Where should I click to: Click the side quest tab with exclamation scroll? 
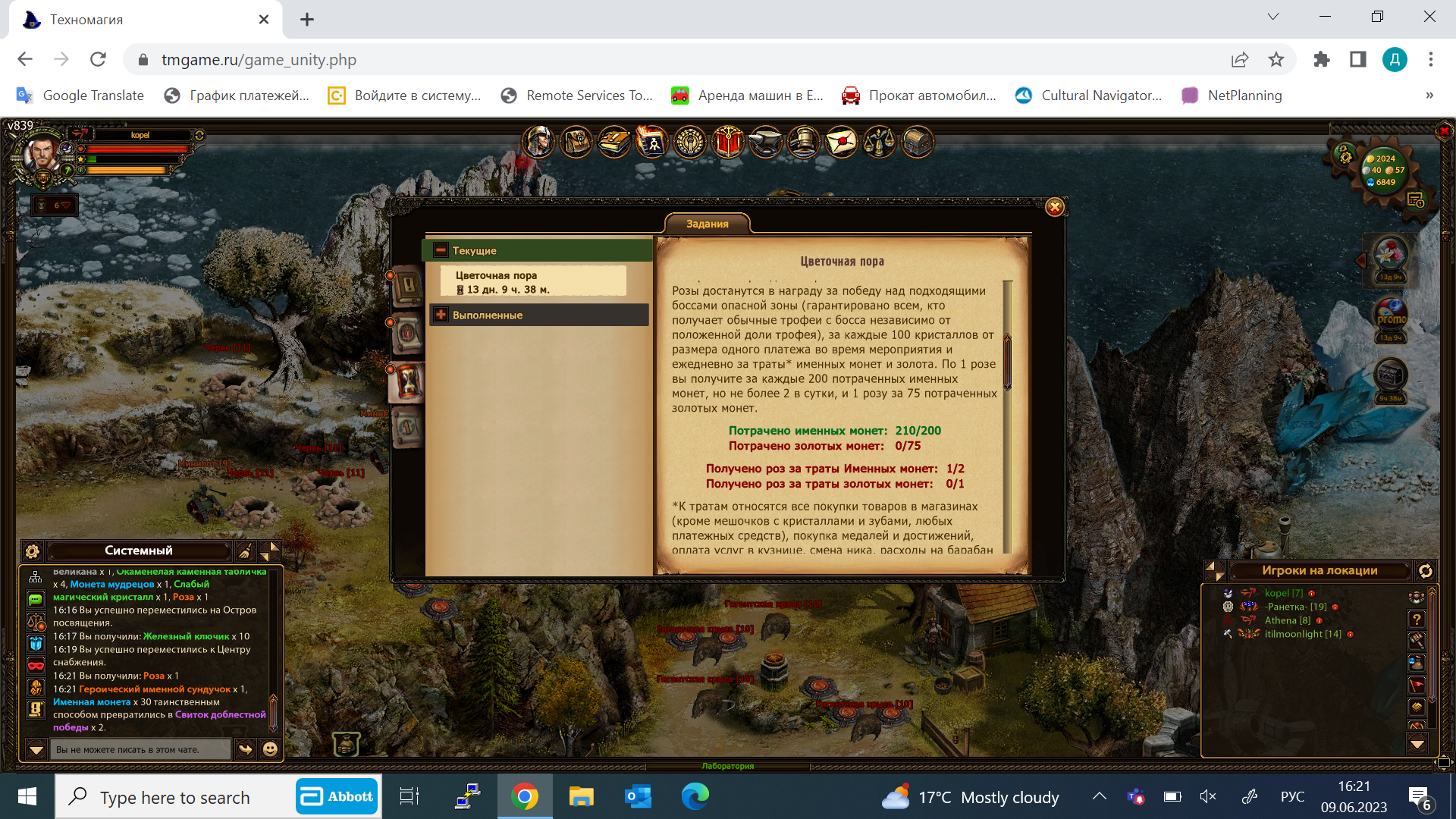click(x=408, y=286)
